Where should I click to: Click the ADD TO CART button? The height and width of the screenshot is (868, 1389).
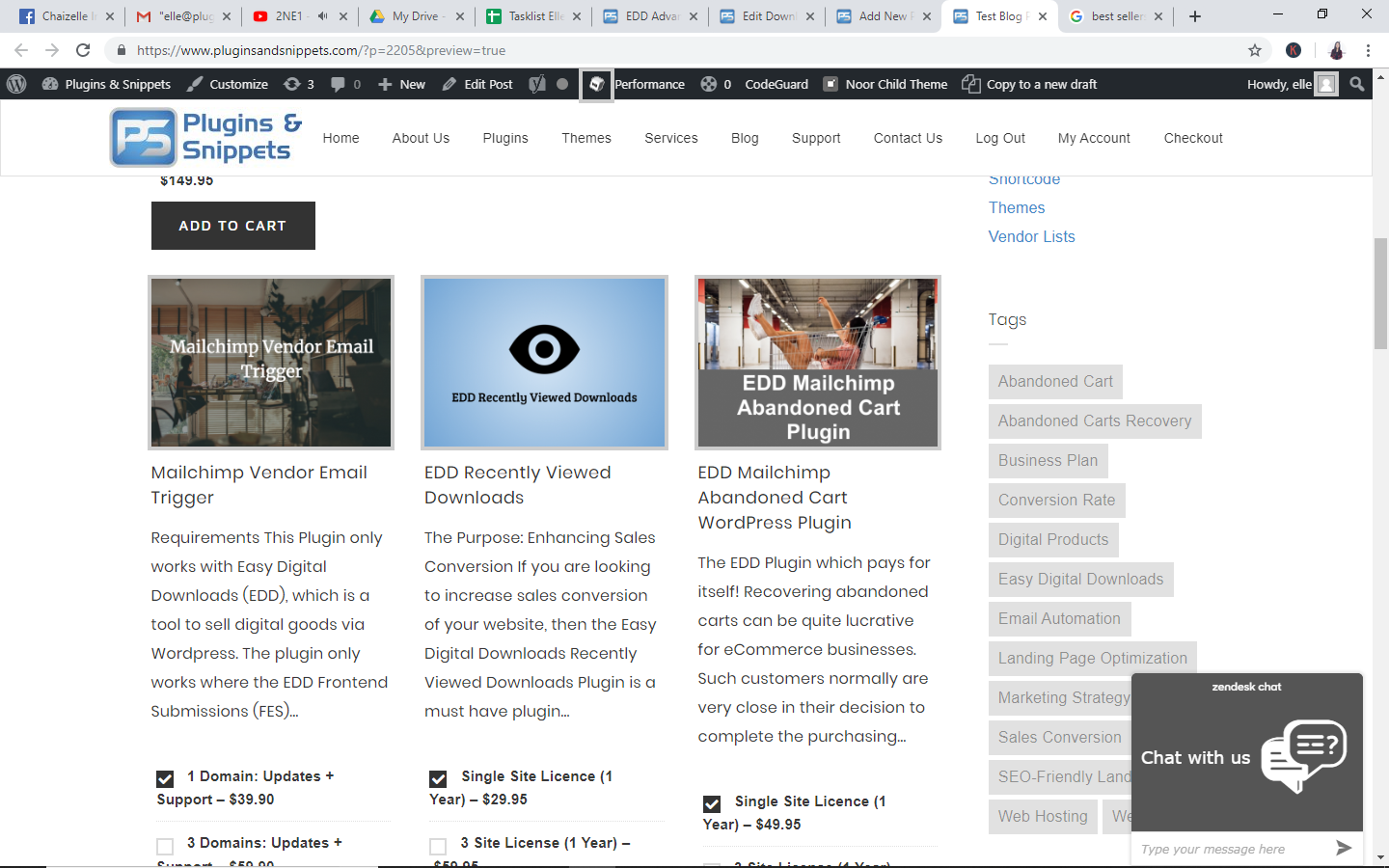pyautogui.click(x=232, y=226)
